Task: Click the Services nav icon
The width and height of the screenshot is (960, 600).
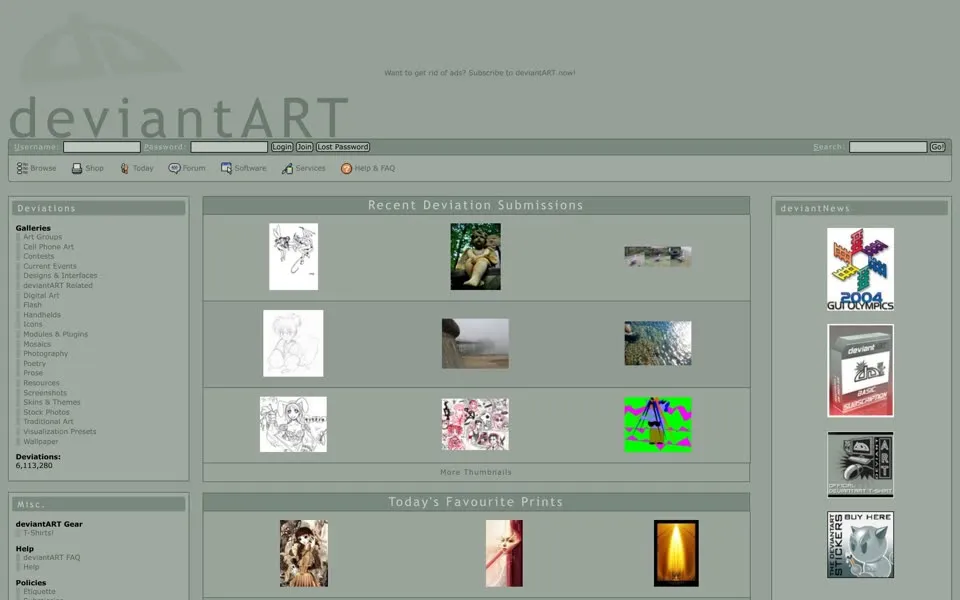Action: (x=287, y=168)
